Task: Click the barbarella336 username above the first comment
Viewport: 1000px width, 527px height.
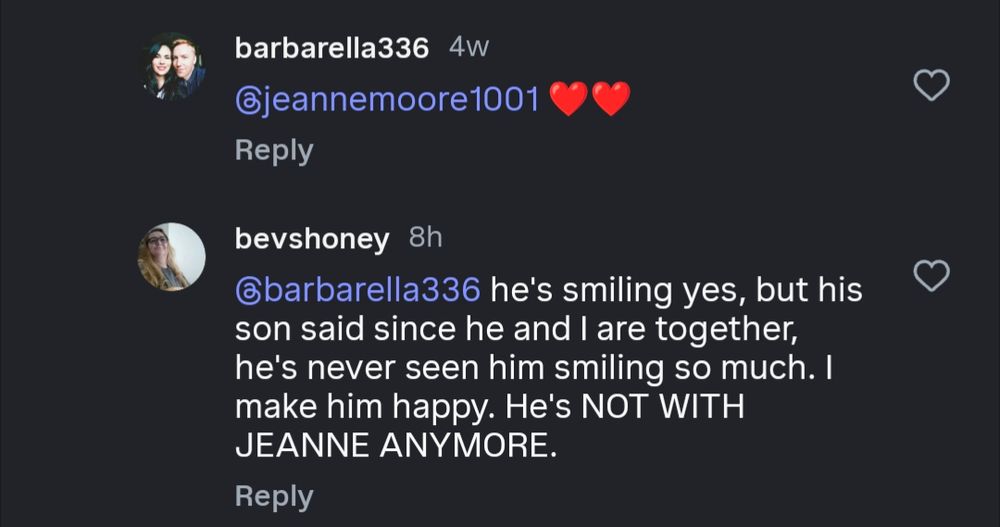Action: tap(331, 48)
